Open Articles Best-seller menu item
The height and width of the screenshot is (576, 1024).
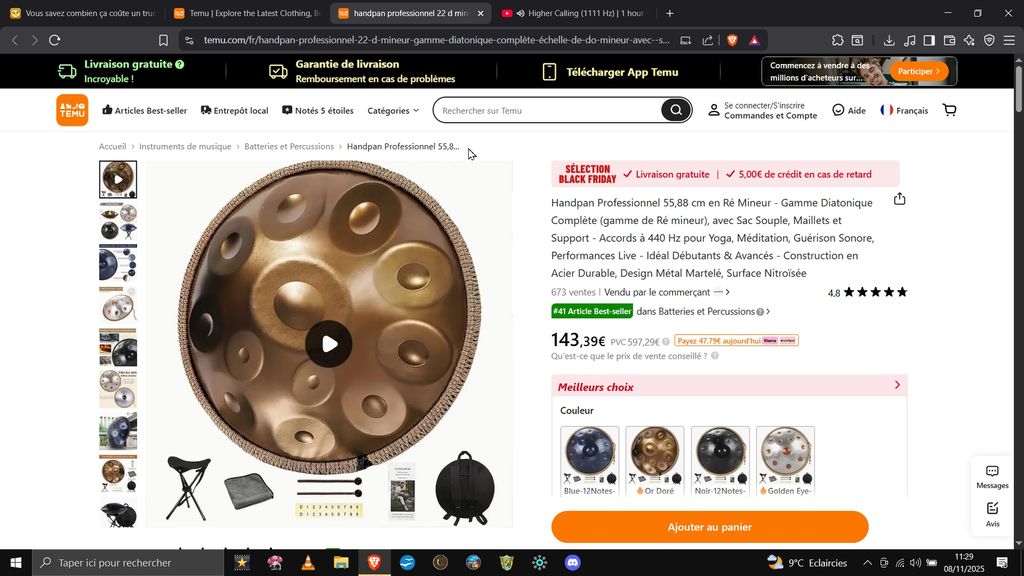tap(144, 110)
